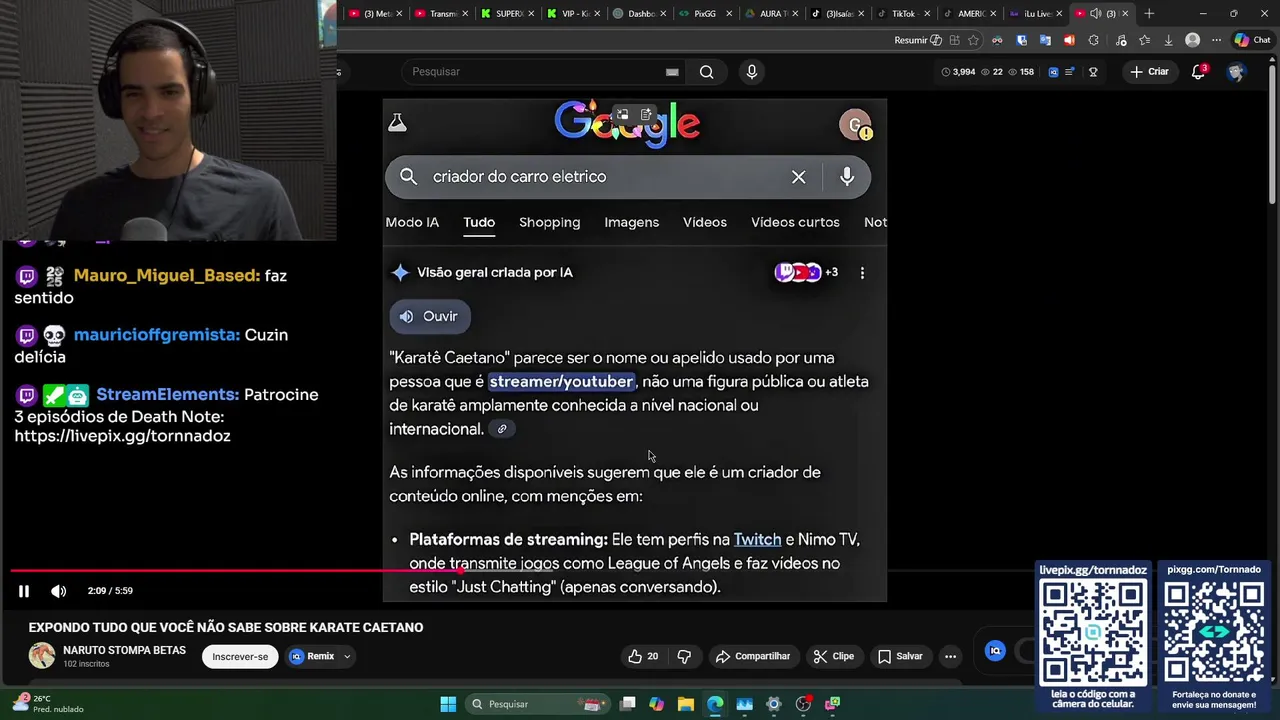Mute the video using the speaker icon
The width and height of the screenshot is (1280, 720).
[59, 591]
